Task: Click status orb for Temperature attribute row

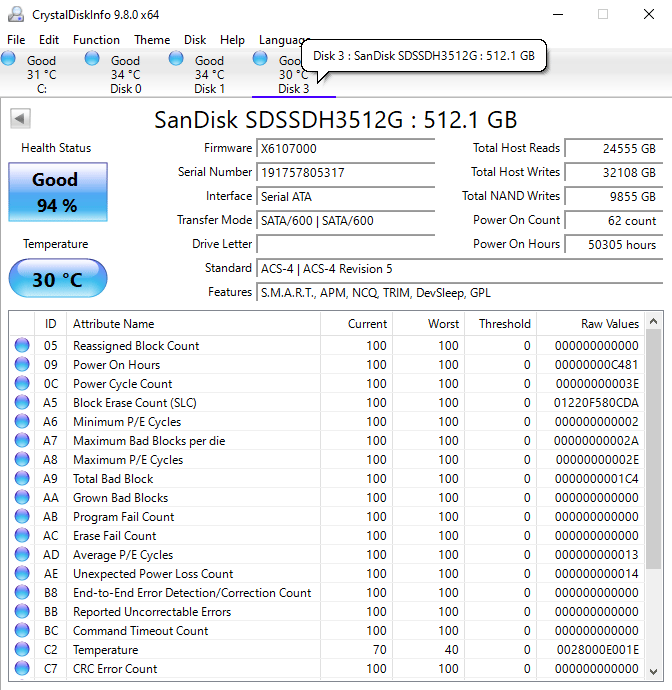Action: coord(22,649)
